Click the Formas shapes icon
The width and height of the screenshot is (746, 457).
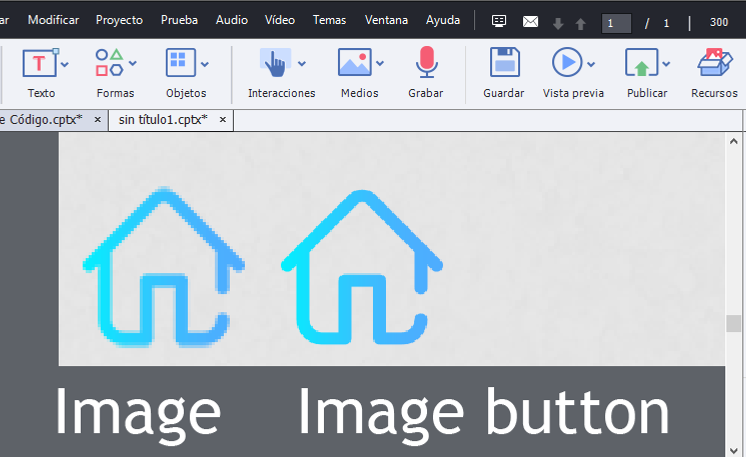click(109, 64)
